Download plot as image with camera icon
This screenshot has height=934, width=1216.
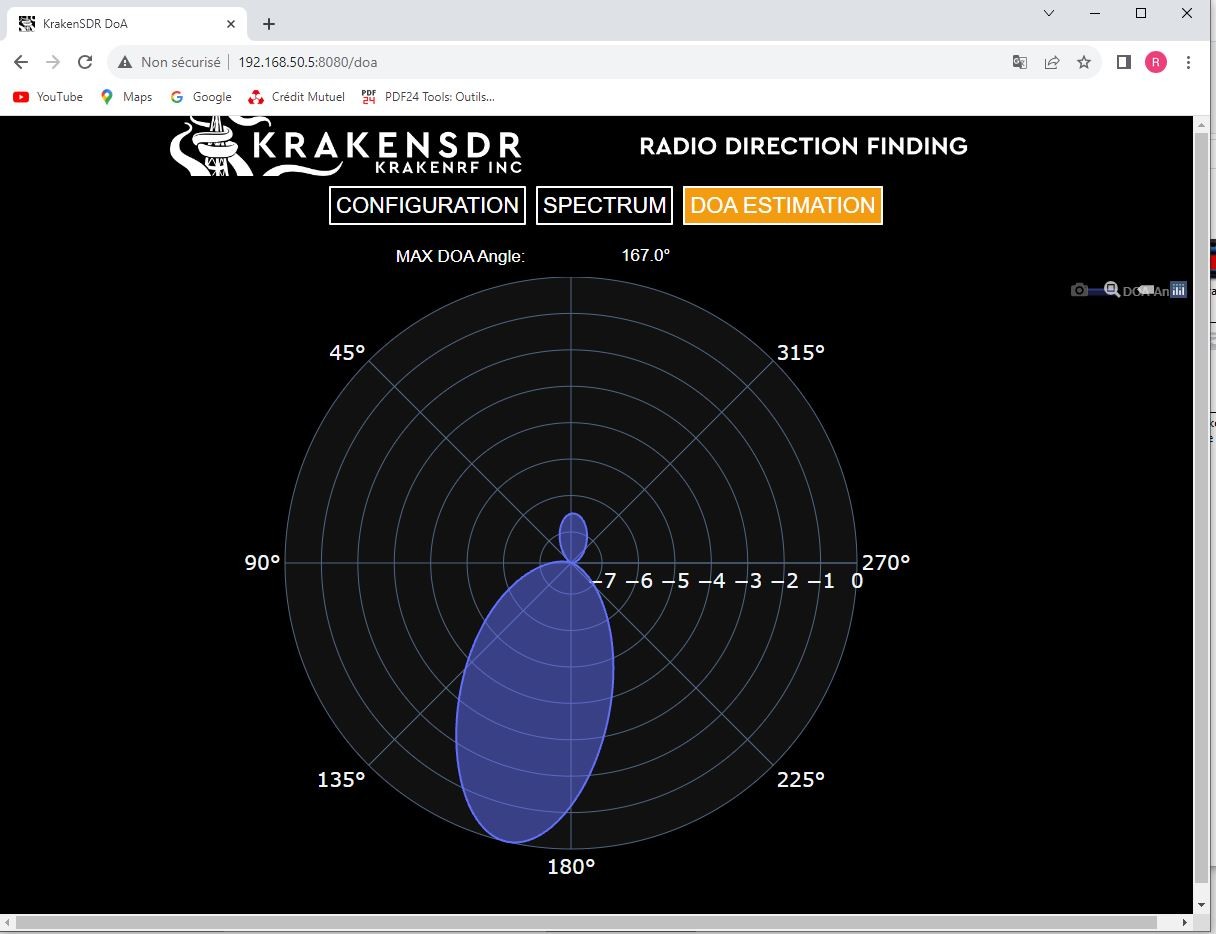click(1079, 290)
